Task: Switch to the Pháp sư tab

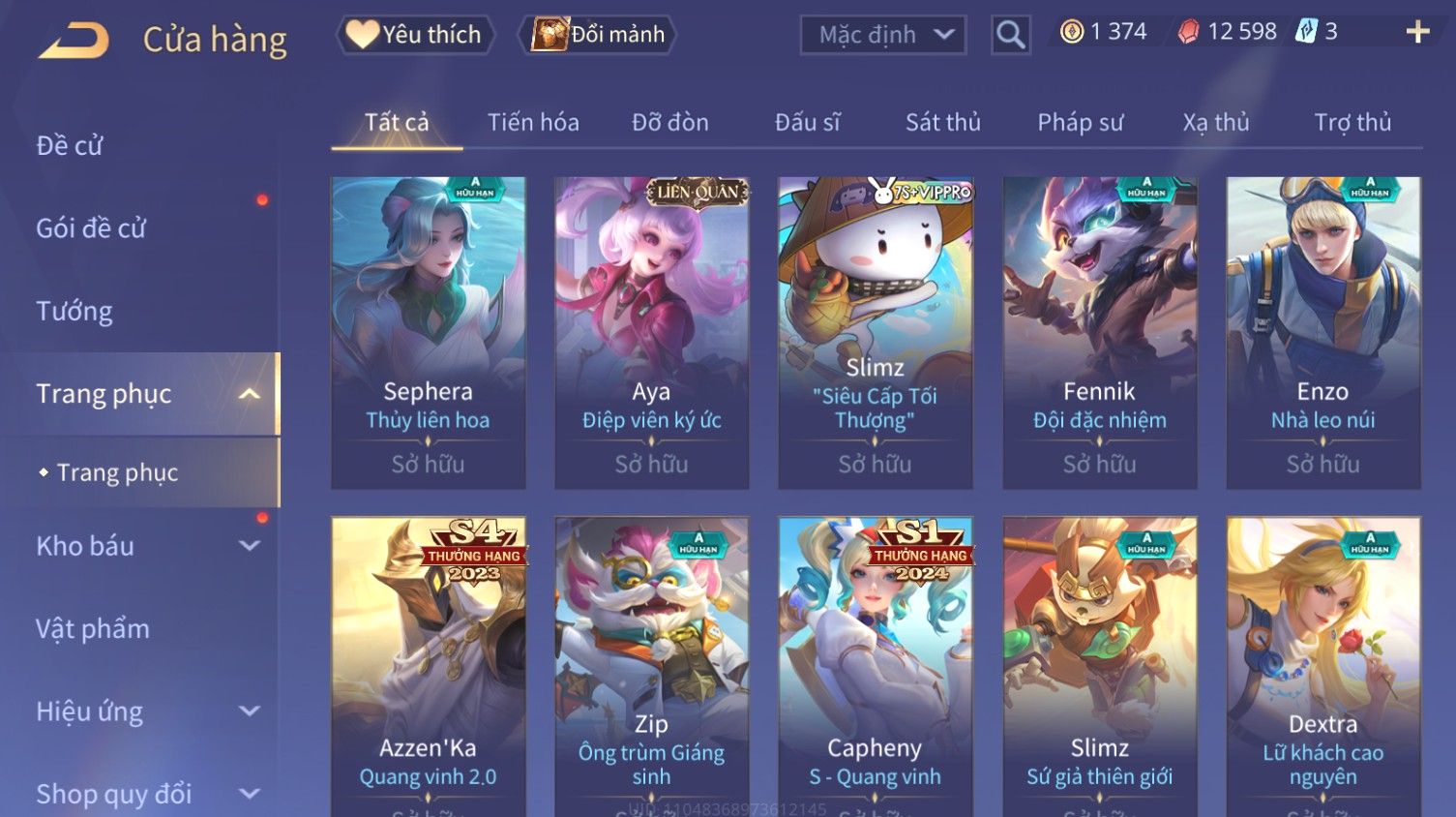Action: [x=1081, y=122]
